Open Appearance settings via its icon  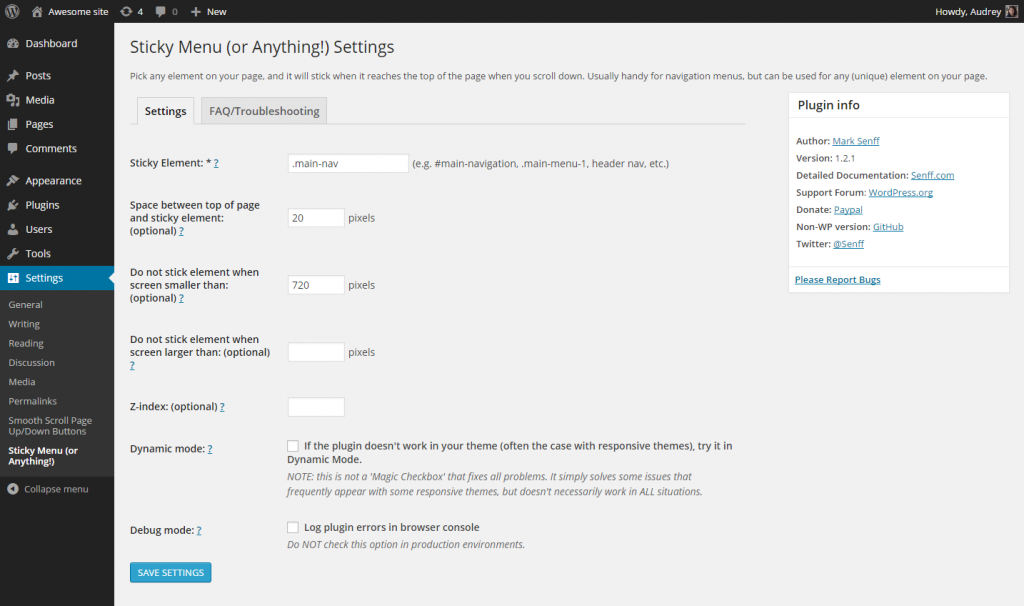pyautogui.click(x=14, y=180)
